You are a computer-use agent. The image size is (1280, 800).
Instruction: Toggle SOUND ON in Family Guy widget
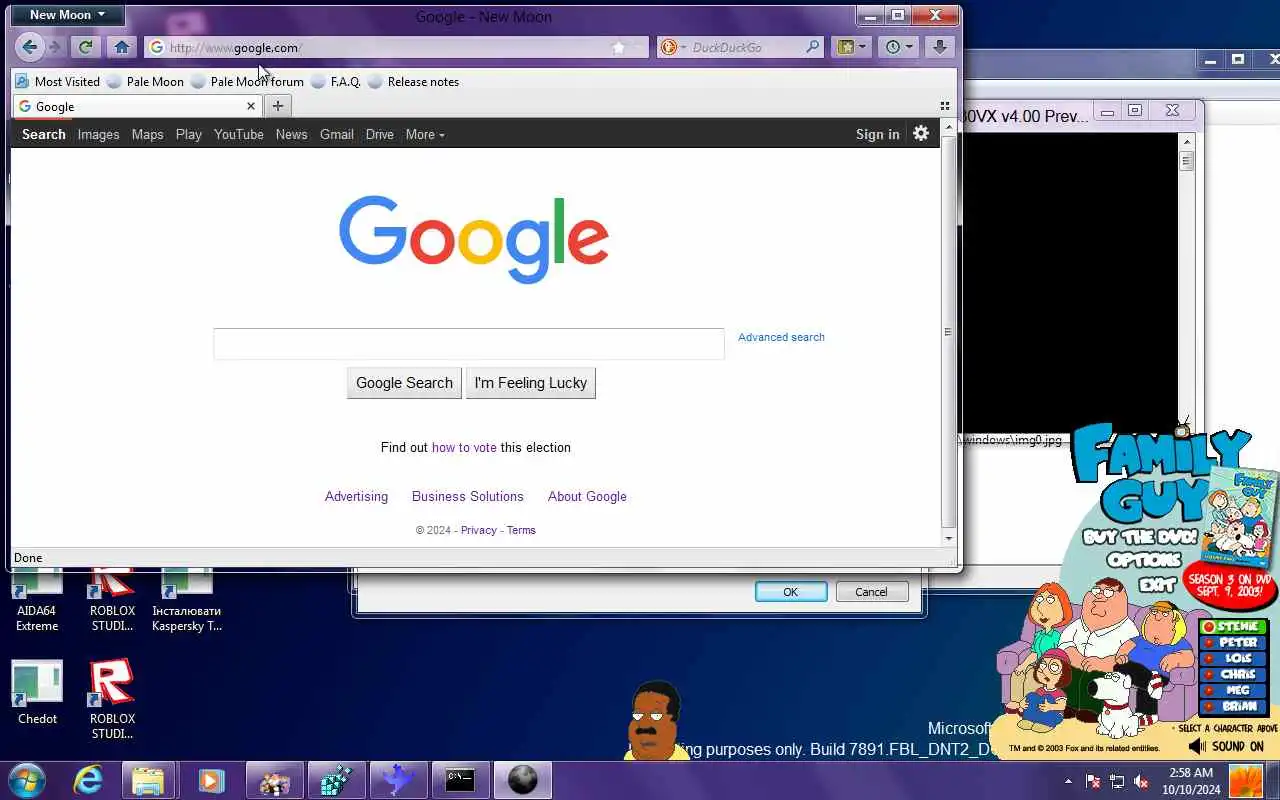point(1226,746)
